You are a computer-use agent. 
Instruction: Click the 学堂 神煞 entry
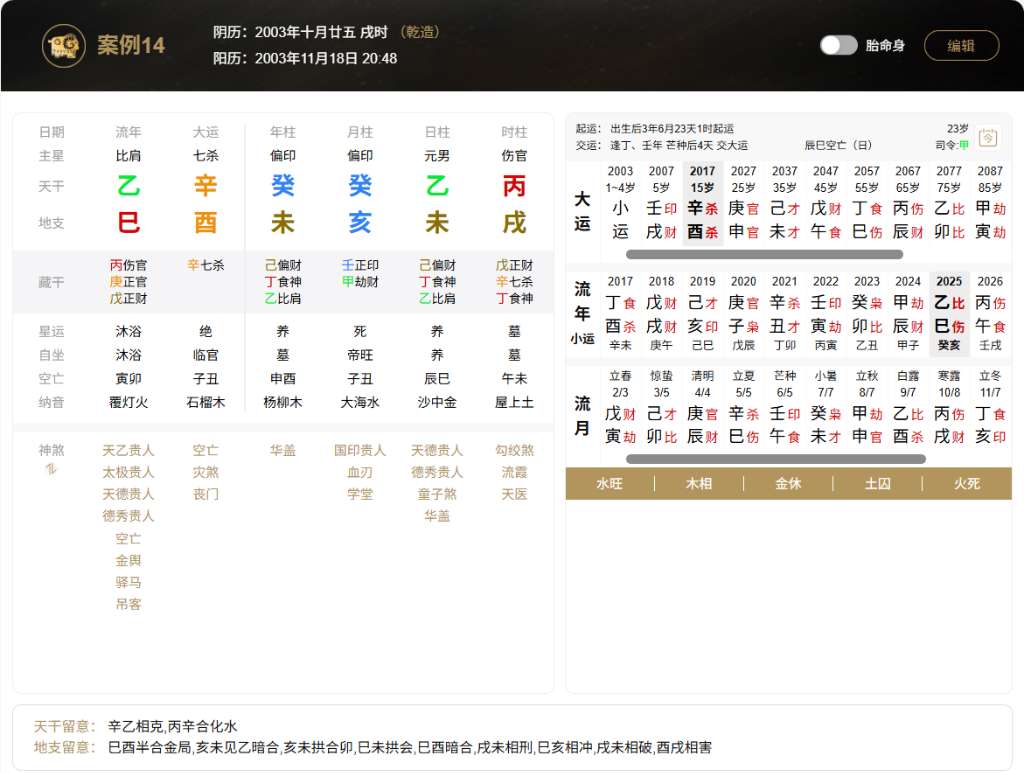click(x=360, y=494)
